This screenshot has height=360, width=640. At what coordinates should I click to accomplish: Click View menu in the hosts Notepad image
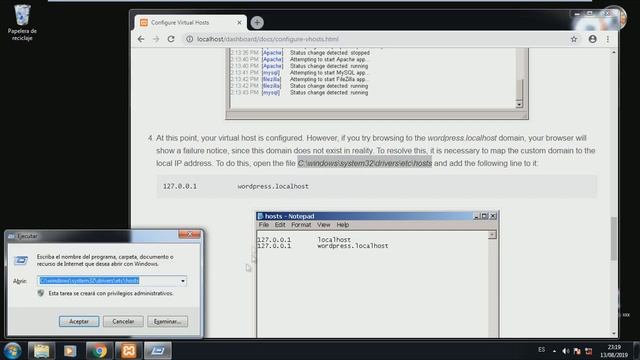[324, 225]
